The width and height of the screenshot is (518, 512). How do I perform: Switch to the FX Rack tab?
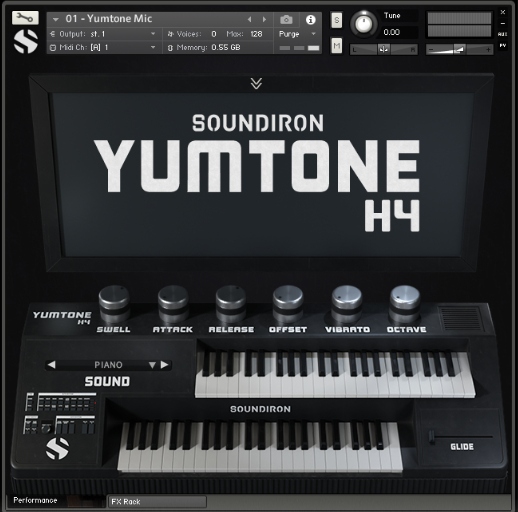(x=157, y=501)
